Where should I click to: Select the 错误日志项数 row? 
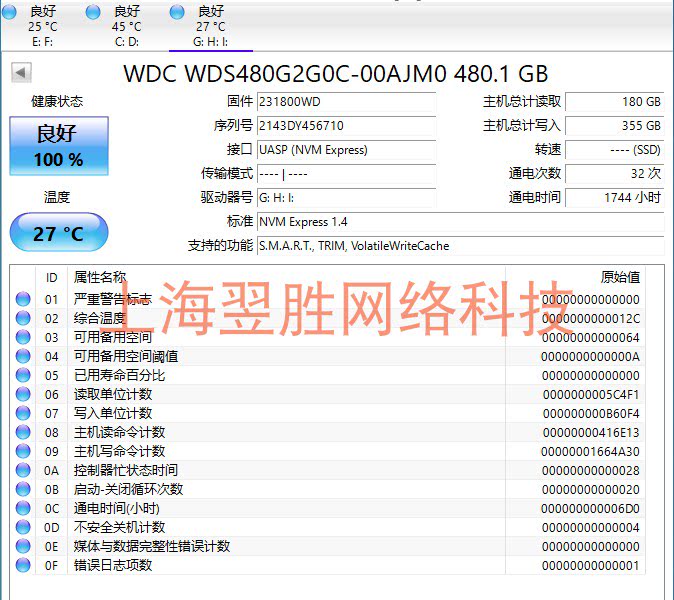tap(328, 565)
